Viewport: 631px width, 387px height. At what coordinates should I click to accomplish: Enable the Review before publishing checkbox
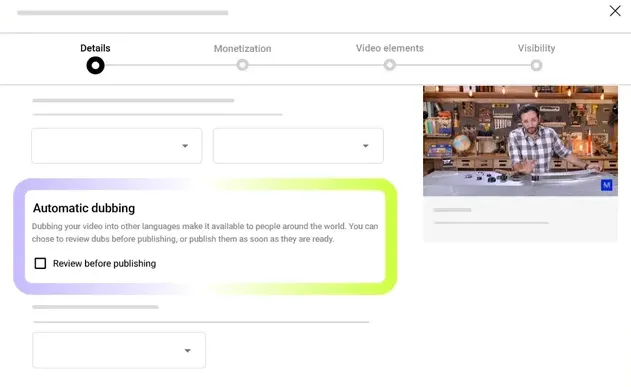(x=40, y=263)
